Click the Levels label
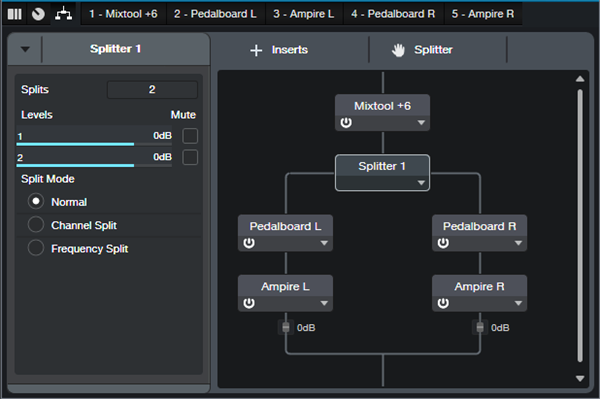The height and width of the screenshot is (399, 600). click(x=37, y=115)
